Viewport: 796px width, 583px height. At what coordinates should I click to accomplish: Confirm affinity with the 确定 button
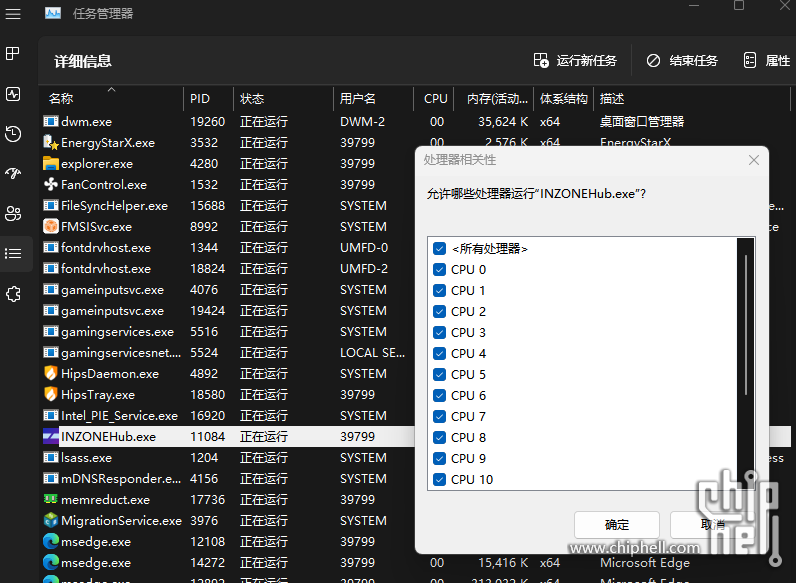pyautogui.click(x=617, y=525)
